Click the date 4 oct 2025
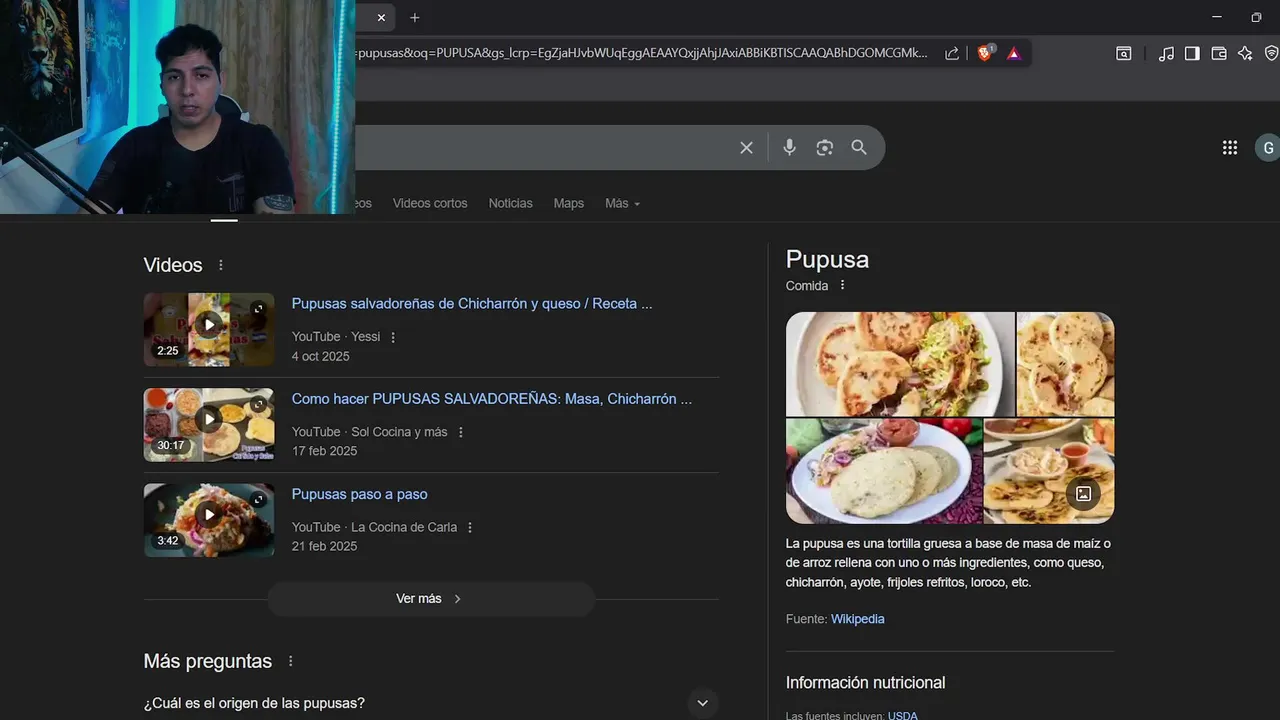The image size is (1280, 720). 320,356
